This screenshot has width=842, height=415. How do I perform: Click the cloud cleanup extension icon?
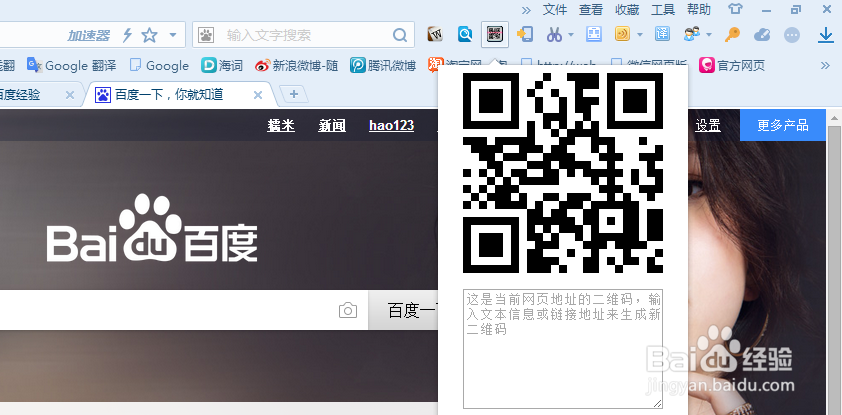(x=762, y=35)
